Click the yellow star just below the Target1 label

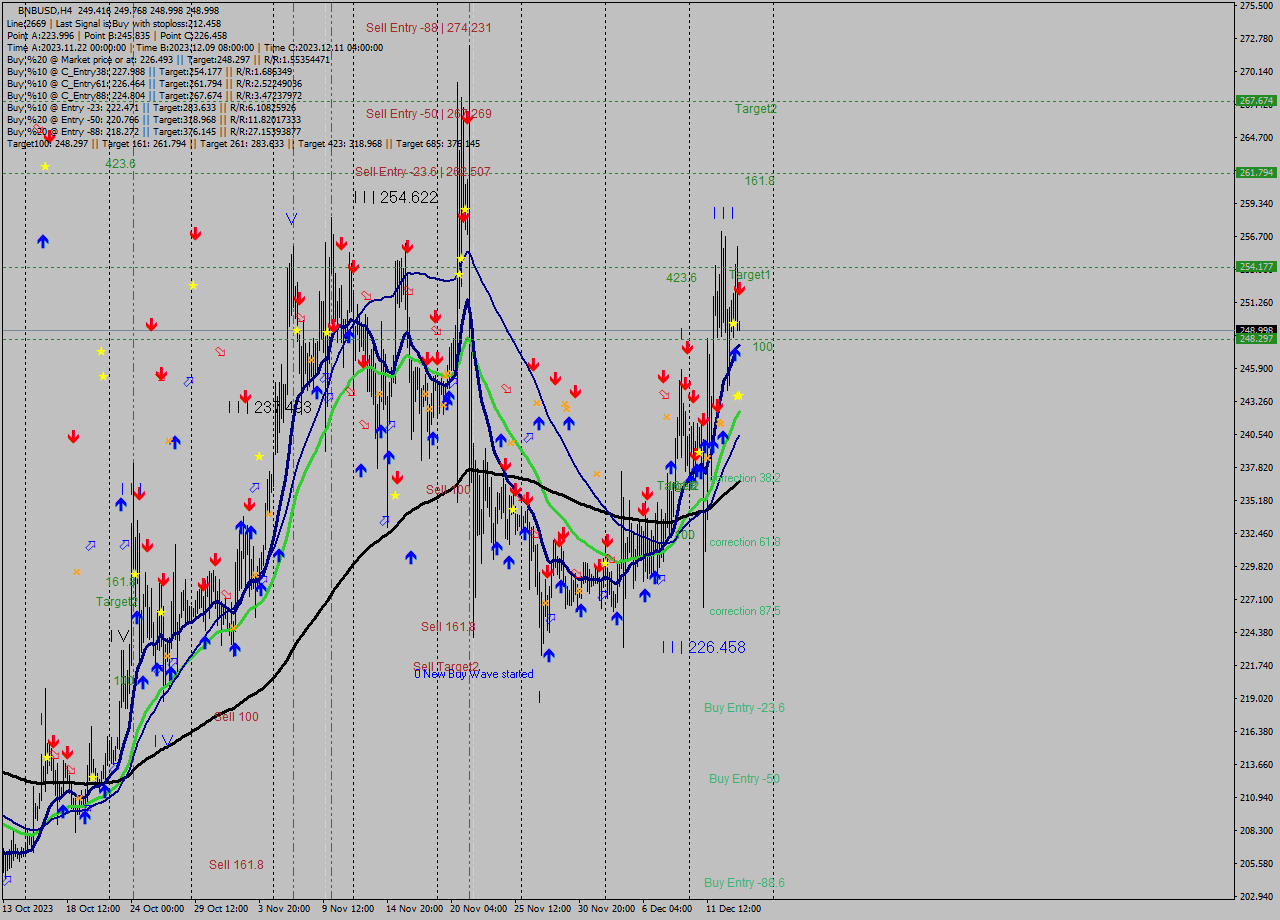(x=733, y=323)
